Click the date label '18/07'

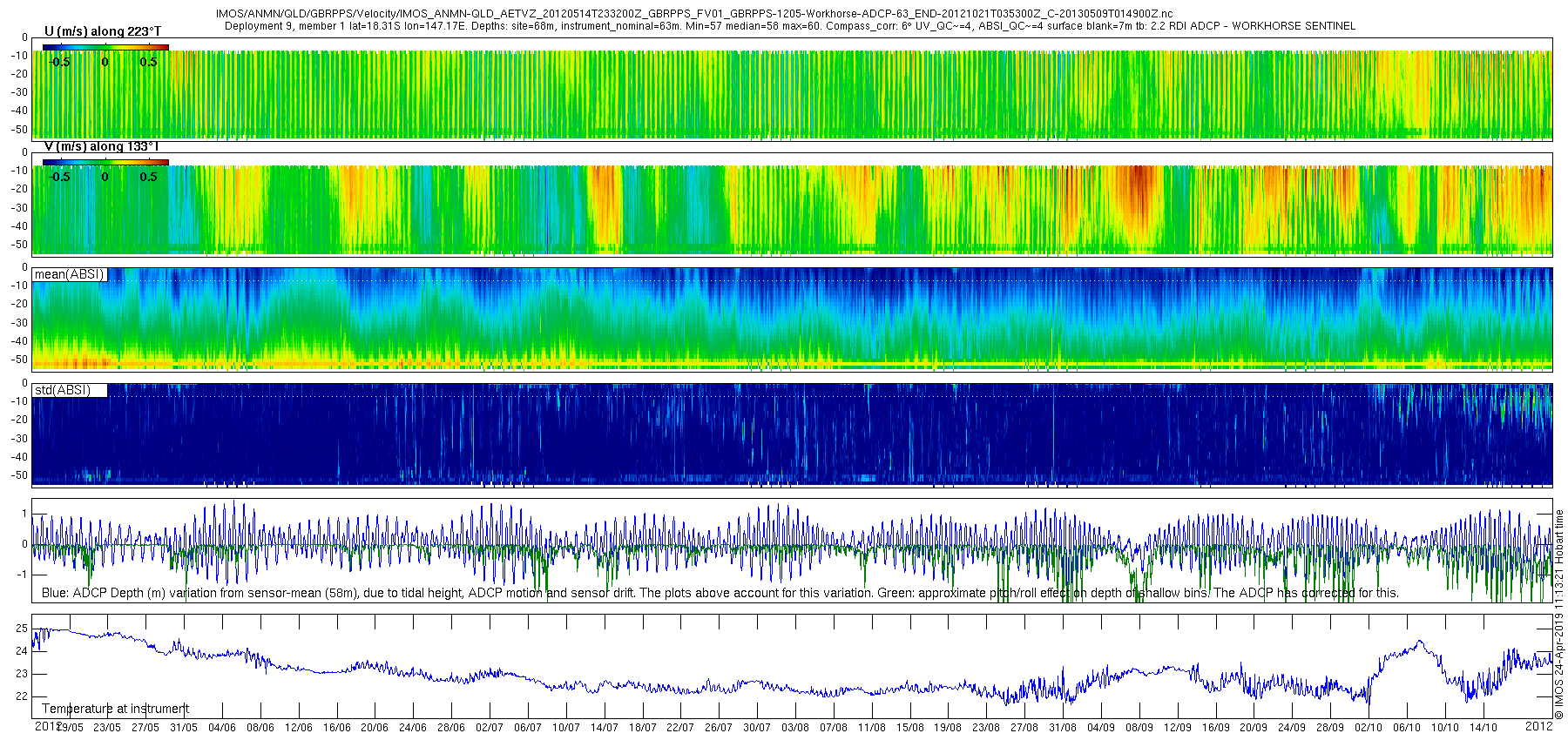(643, 728)
